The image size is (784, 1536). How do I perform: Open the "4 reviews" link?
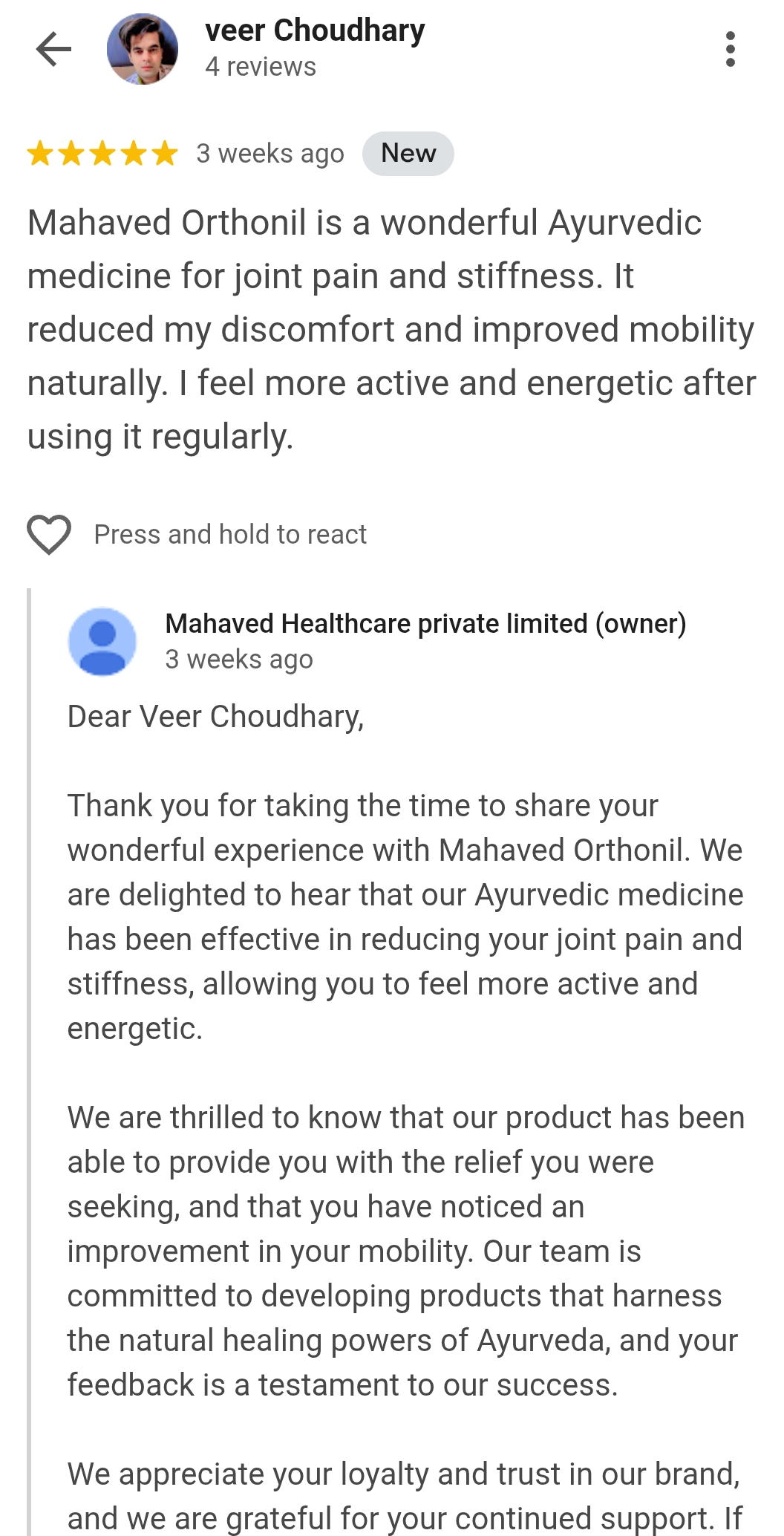click(261, 67)
